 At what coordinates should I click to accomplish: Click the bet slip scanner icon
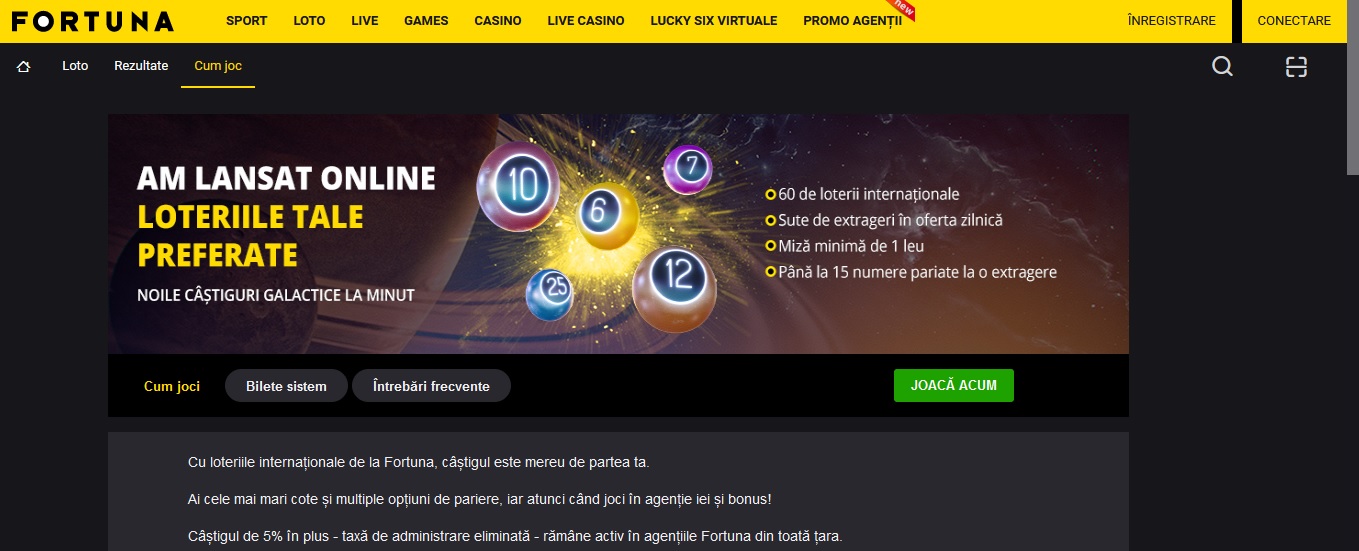(x=1296, y=67)
